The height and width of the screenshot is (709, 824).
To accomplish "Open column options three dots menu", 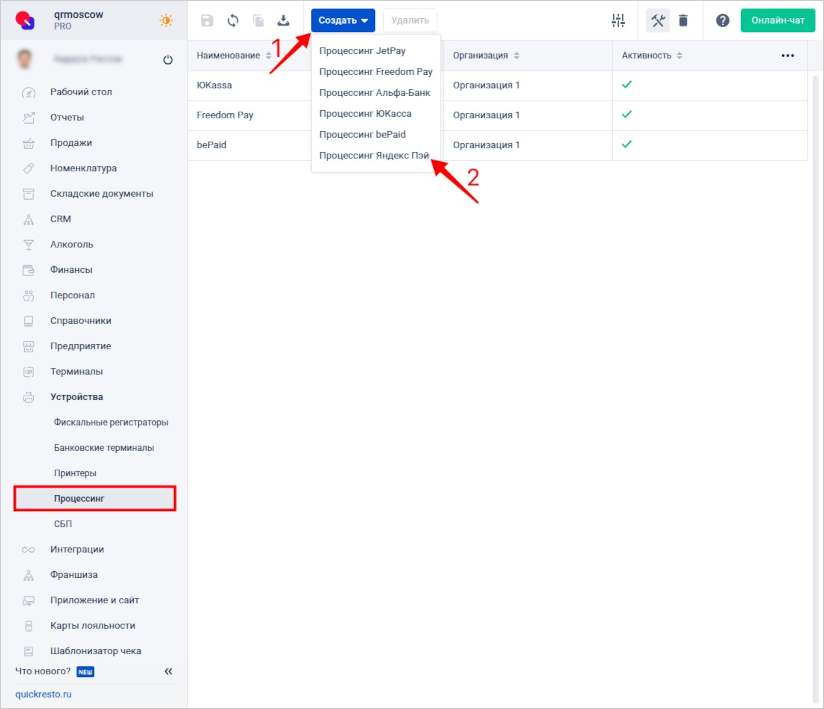I will point(787,56).
